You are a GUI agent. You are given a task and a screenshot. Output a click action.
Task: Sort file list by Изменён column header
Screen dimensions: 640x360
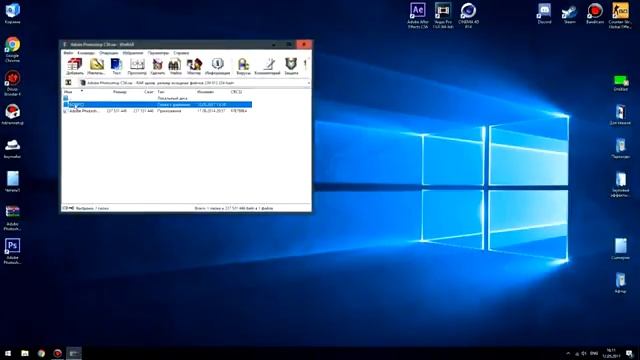(x=205, y=92)
